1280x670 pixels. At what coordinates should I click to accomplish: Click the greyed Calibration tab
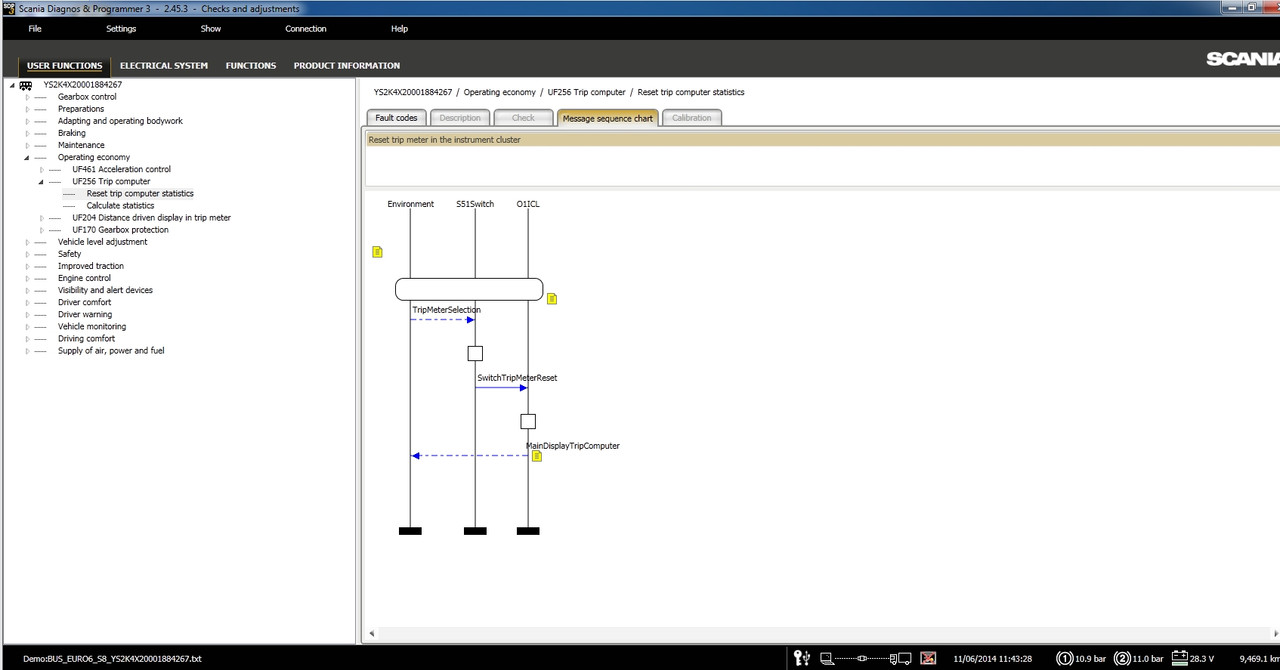point(692,118)
